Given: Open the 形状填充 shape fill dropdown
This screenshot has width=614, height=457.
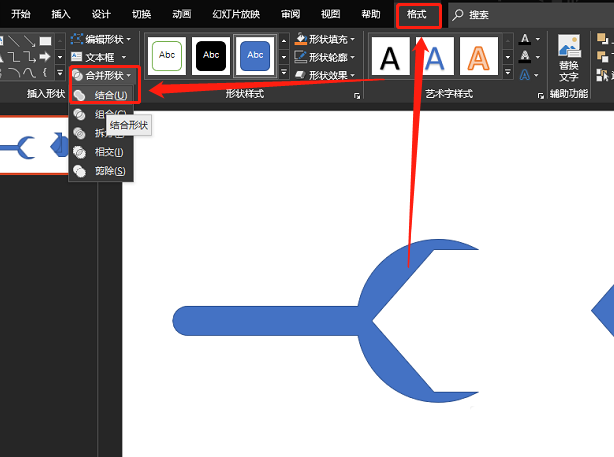Looking at the screenshot, I should click(325, 39).
